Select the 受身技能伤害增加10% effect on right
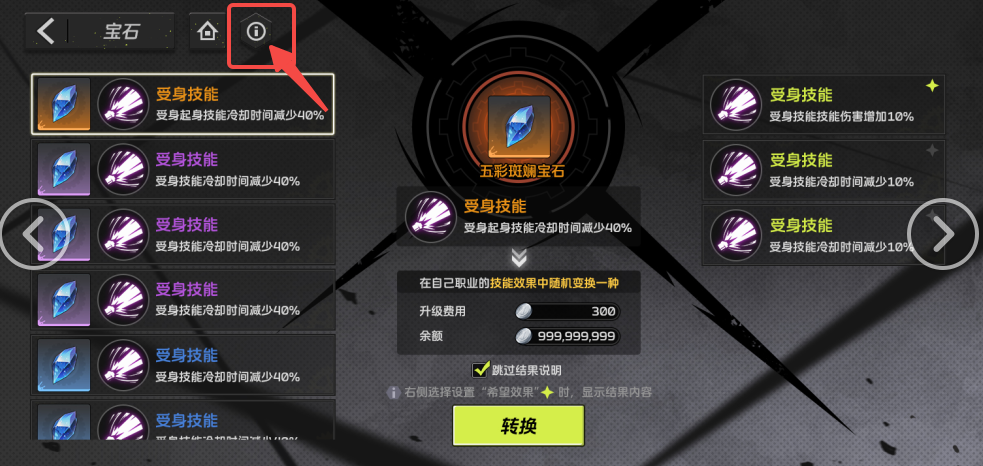The image size is (983, 466). tap(823, 104)
